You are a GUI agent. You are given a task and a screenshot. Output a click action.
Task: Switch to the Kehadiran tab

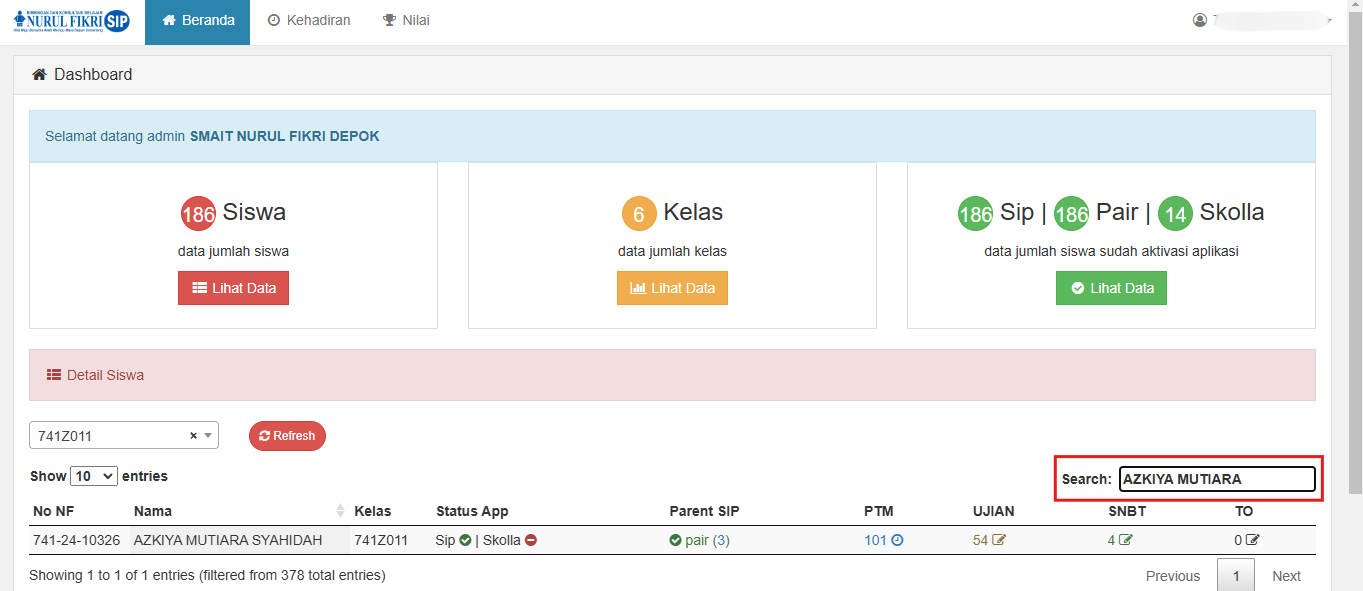(x=309, y=21)
